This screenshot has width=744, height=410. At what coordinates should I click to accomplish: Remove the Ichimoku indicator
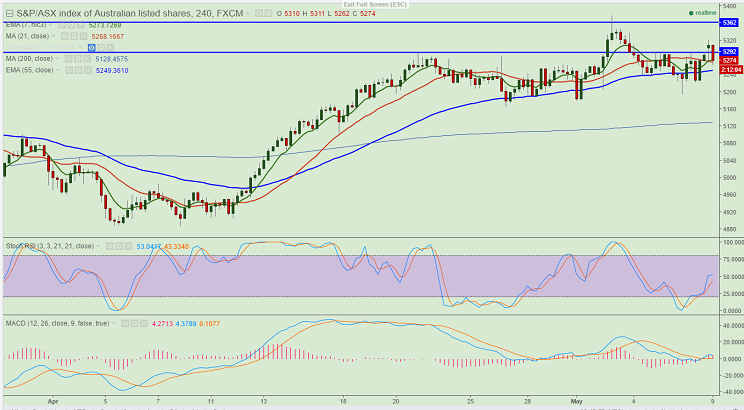tap(111, 47)
